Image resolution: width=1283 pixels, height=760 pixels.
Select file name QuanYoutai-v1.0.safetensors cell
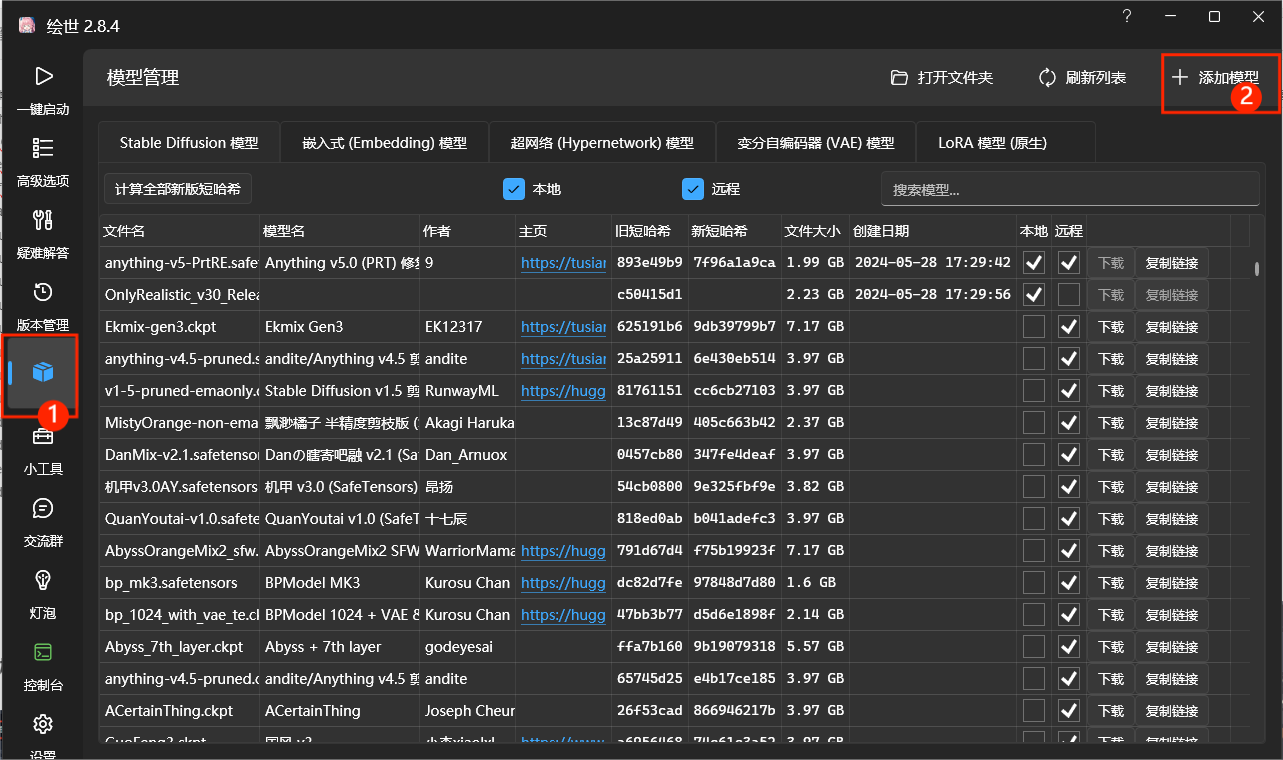179,519
